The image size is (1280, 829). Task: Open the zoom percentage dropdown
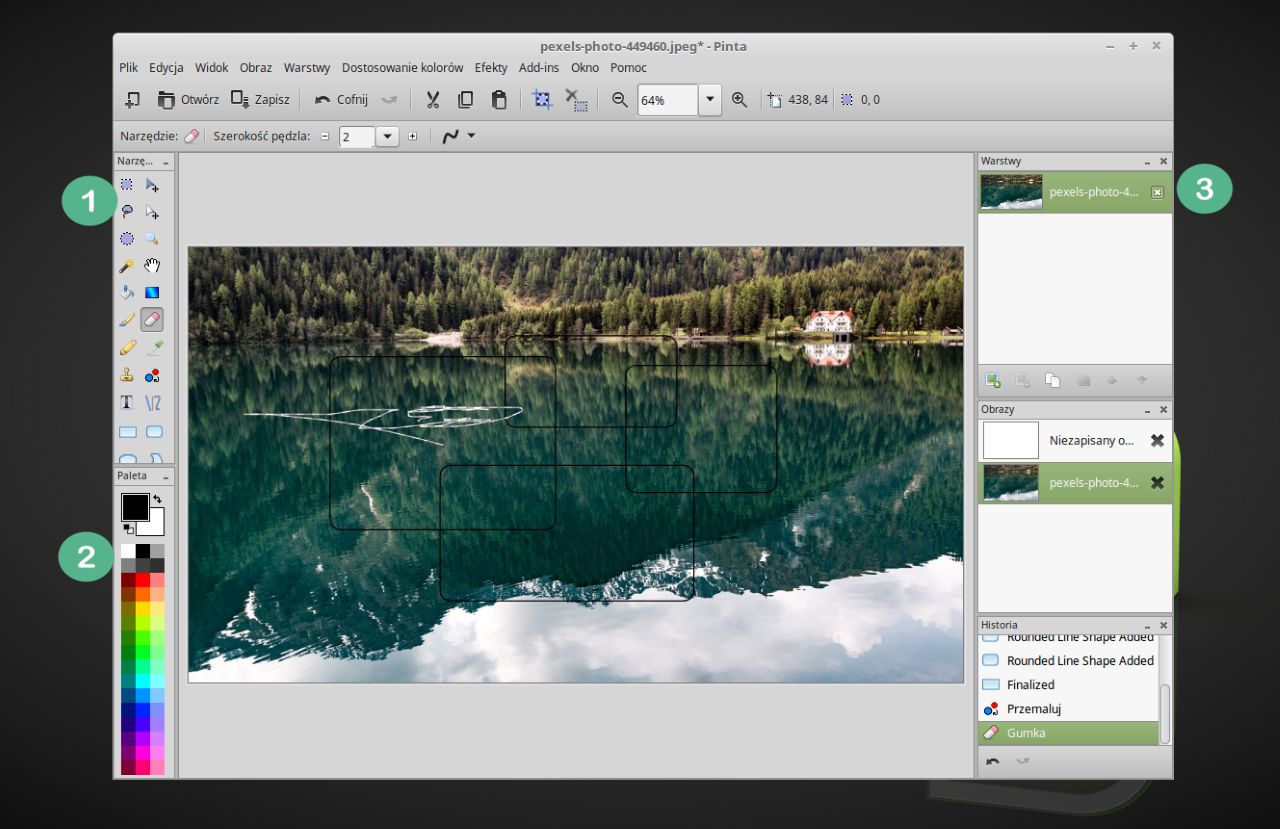pos(709,100)
